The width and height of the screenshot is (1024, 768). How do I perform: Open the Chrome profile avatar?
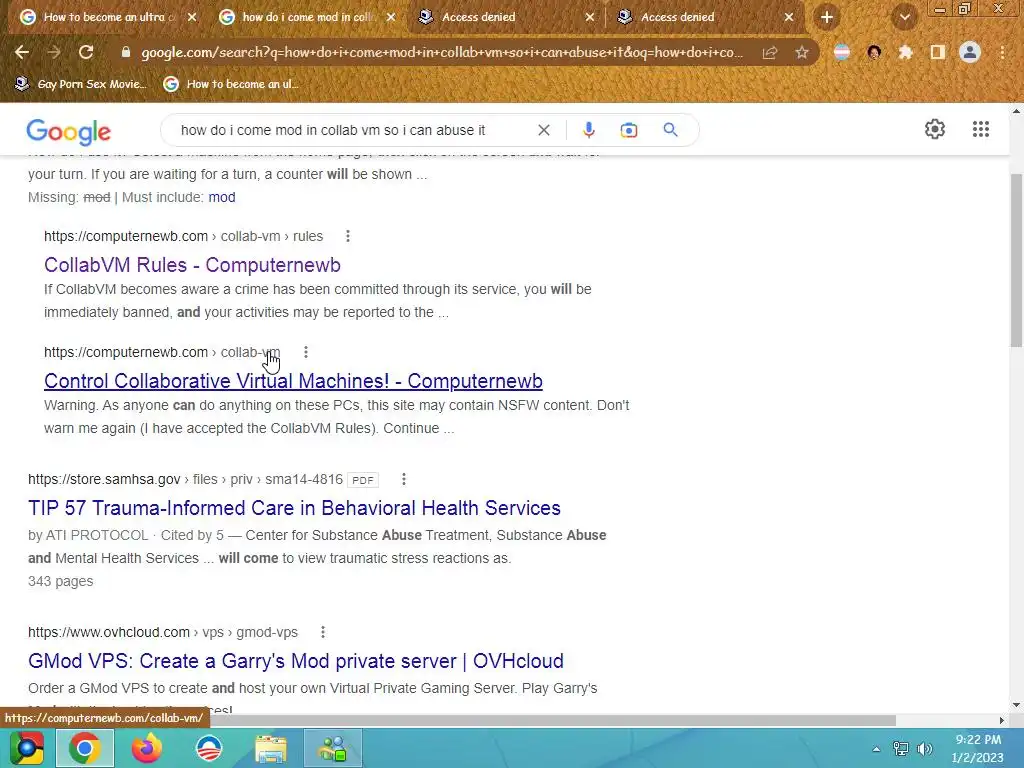tap(970, 52)
